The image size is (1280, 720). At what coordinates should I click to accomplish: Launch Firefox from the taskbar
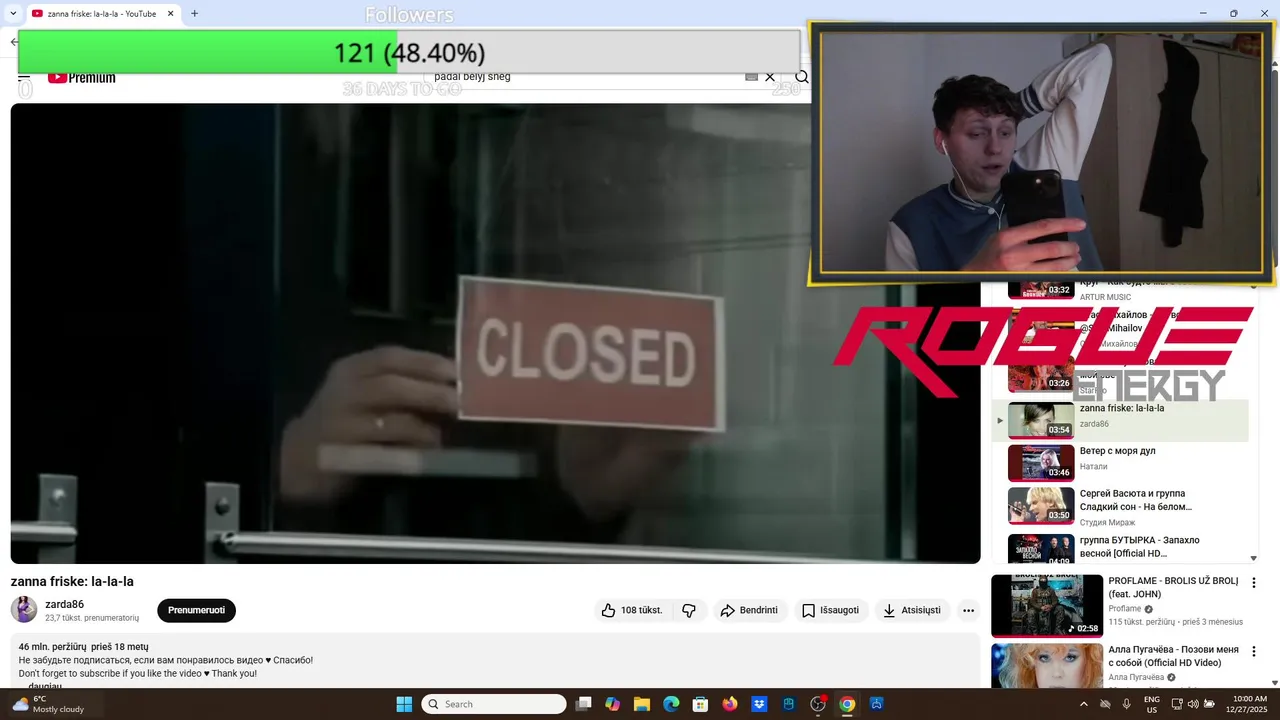pos(730,704)
